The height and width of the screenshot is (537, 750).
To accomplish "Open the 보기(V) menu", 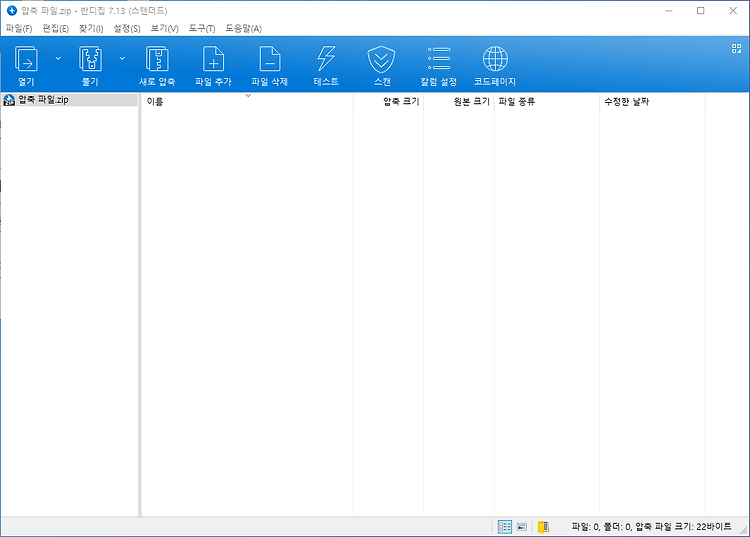I will [x=165, y=29].
